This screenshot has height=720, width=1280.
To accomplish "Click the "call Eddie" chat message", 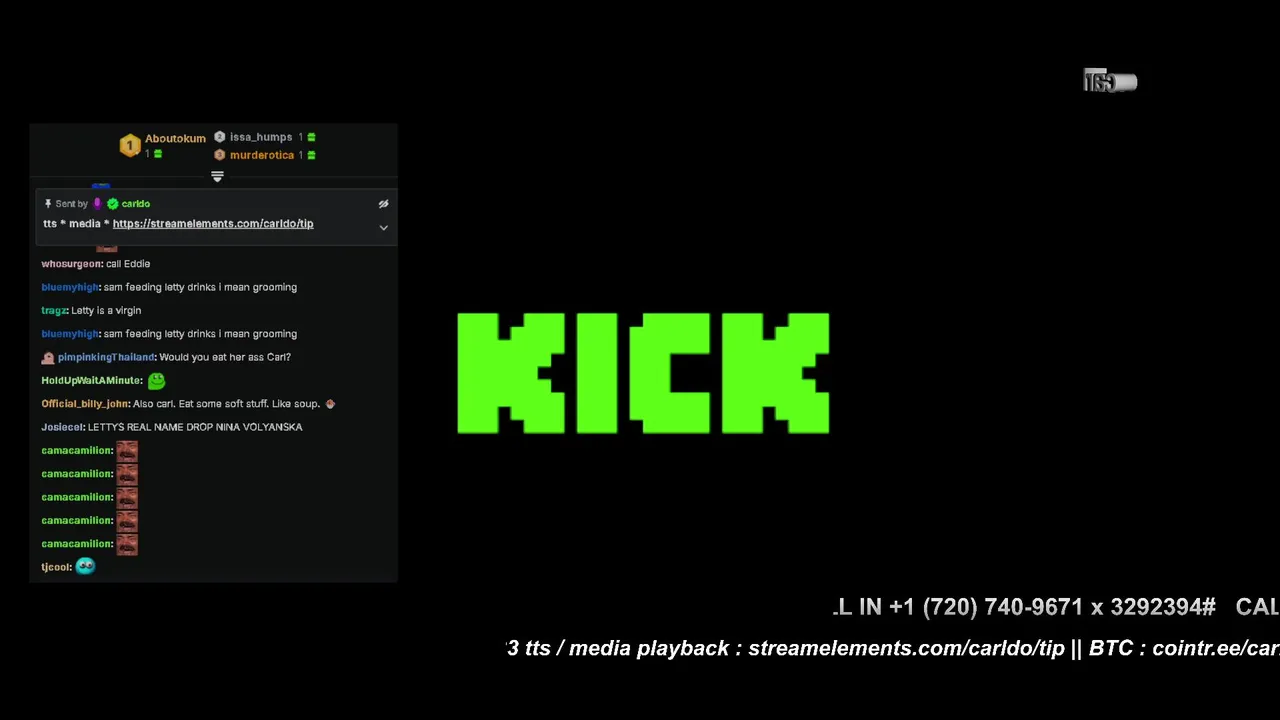I will click(x=128, y=264).
